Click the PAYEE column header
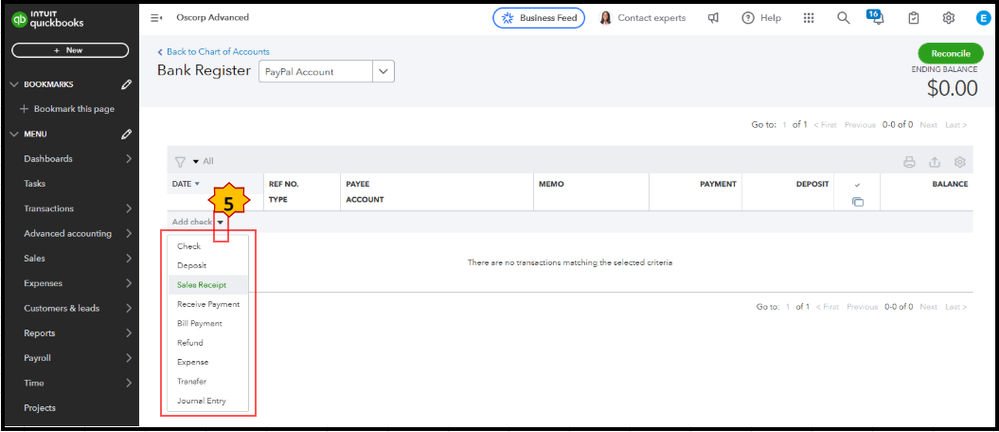The width and height of the screenshot is (999, 432). (x=357, y=184)
